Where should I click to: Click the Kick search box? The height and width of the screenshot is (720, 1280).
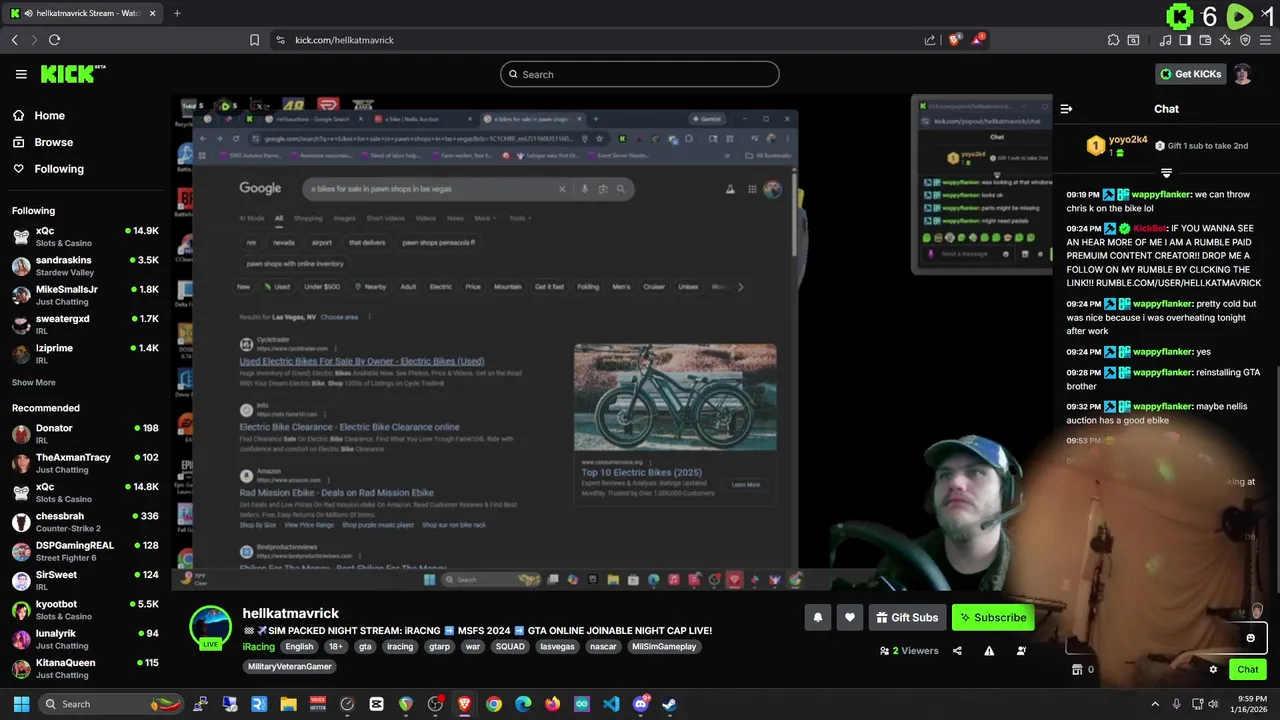point(640,74)
